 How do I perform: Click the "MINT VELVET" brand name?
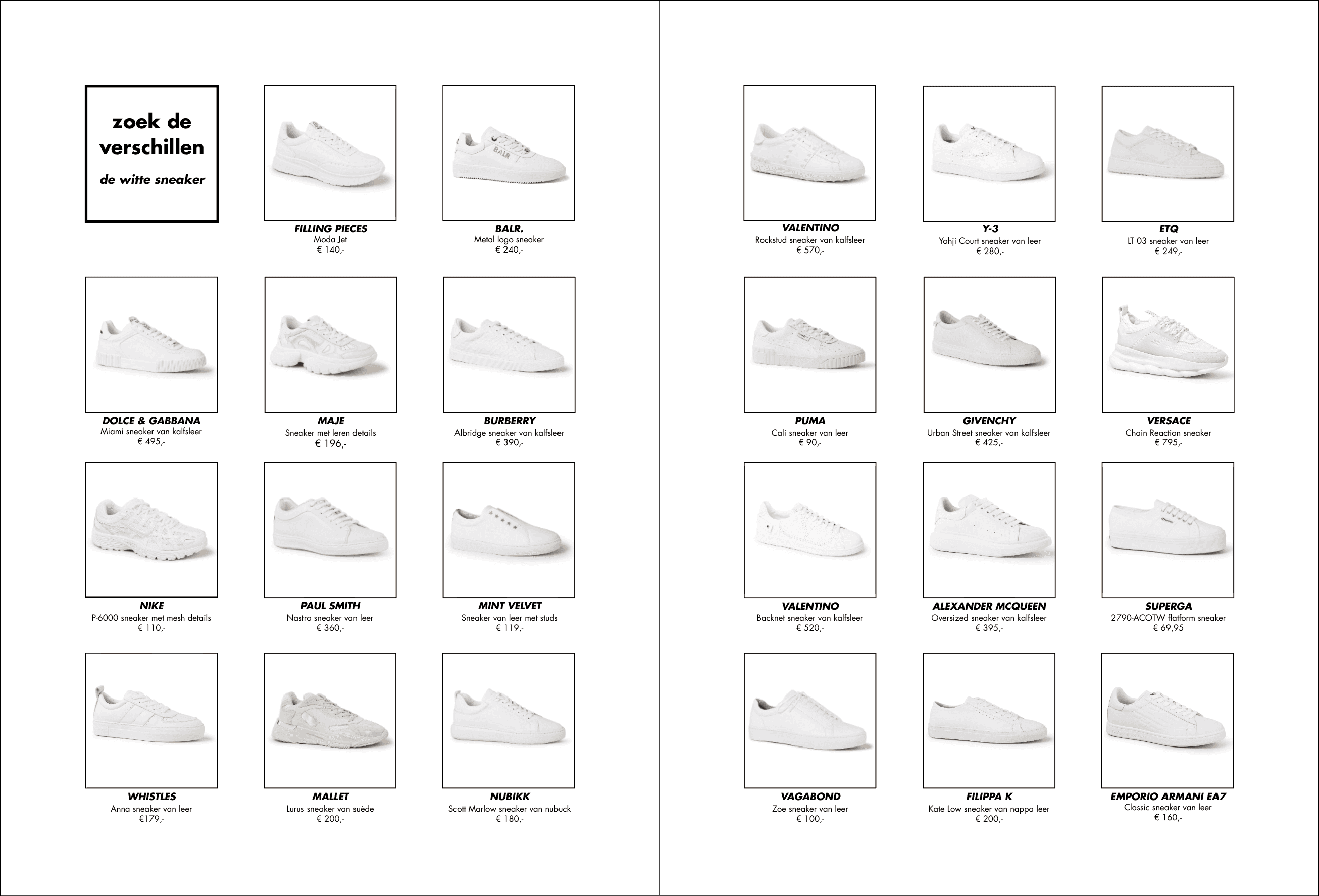tap(510, 606)
